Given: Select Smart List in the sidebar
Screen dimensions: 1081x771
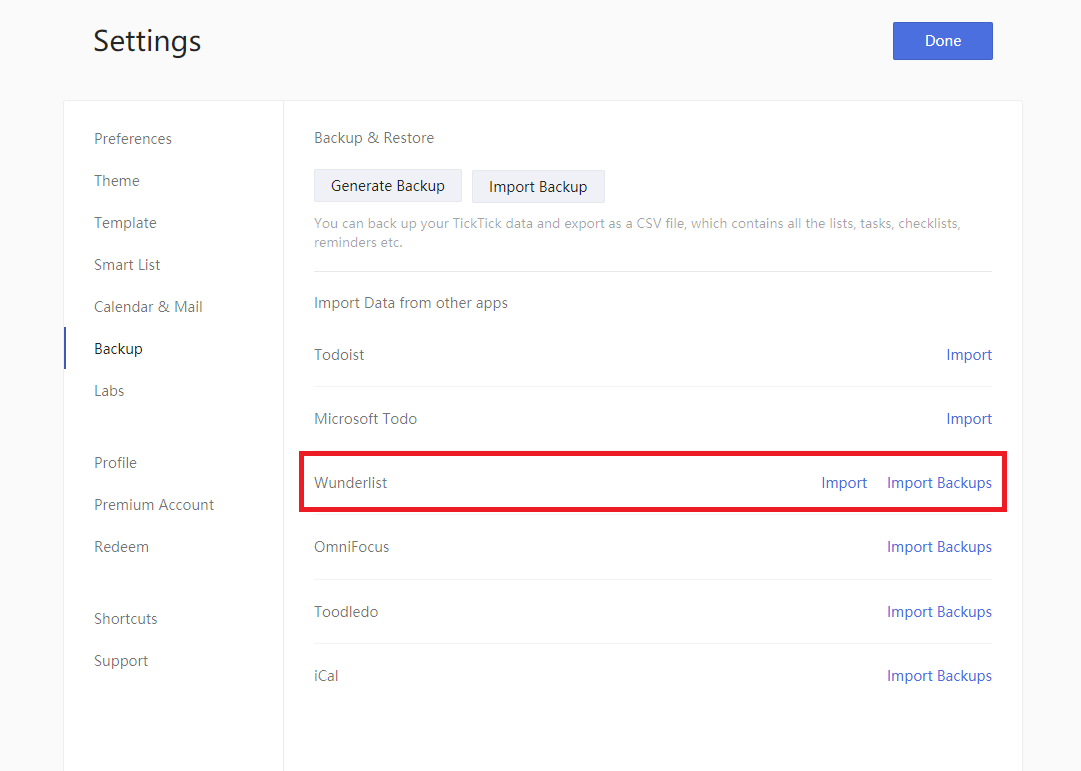Looking at the screenshot, I should [127, 265].
